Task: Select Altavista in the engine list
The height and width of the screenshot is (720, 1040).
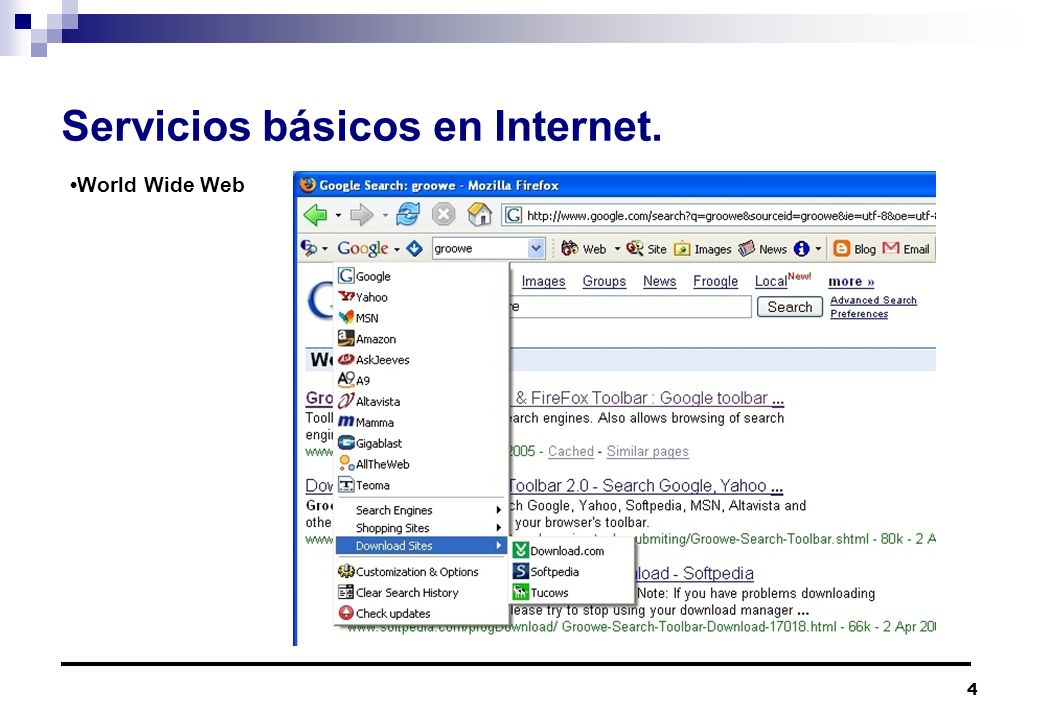Action: [422, 402]
